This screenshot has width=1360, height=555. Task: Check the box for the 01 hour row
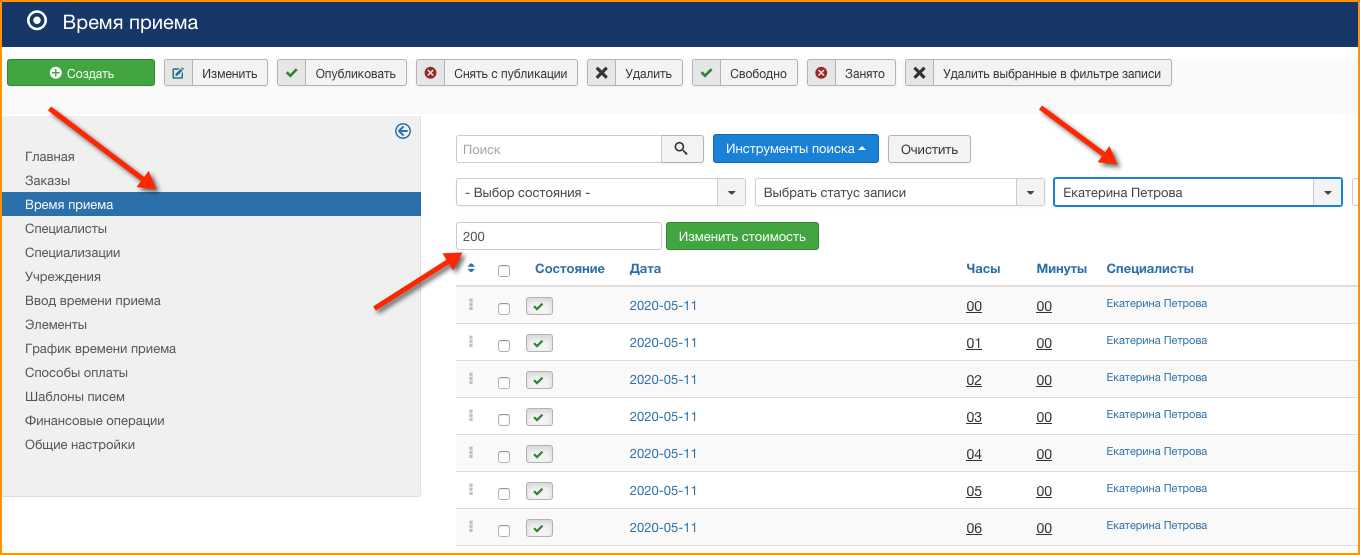tap(504, 345)
